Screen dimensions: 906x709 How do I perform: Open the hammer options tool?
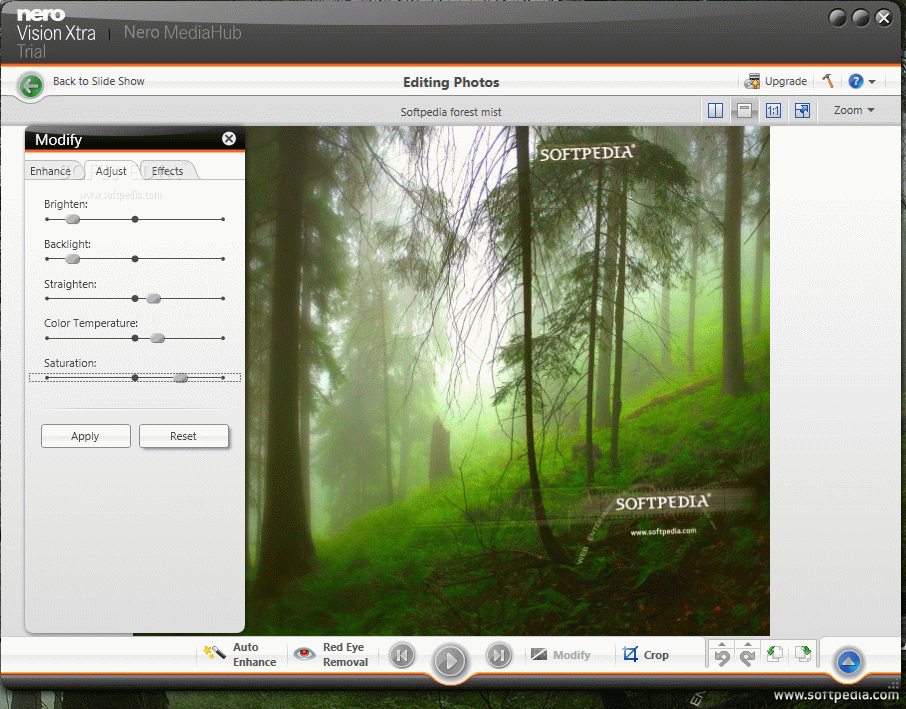827,81
